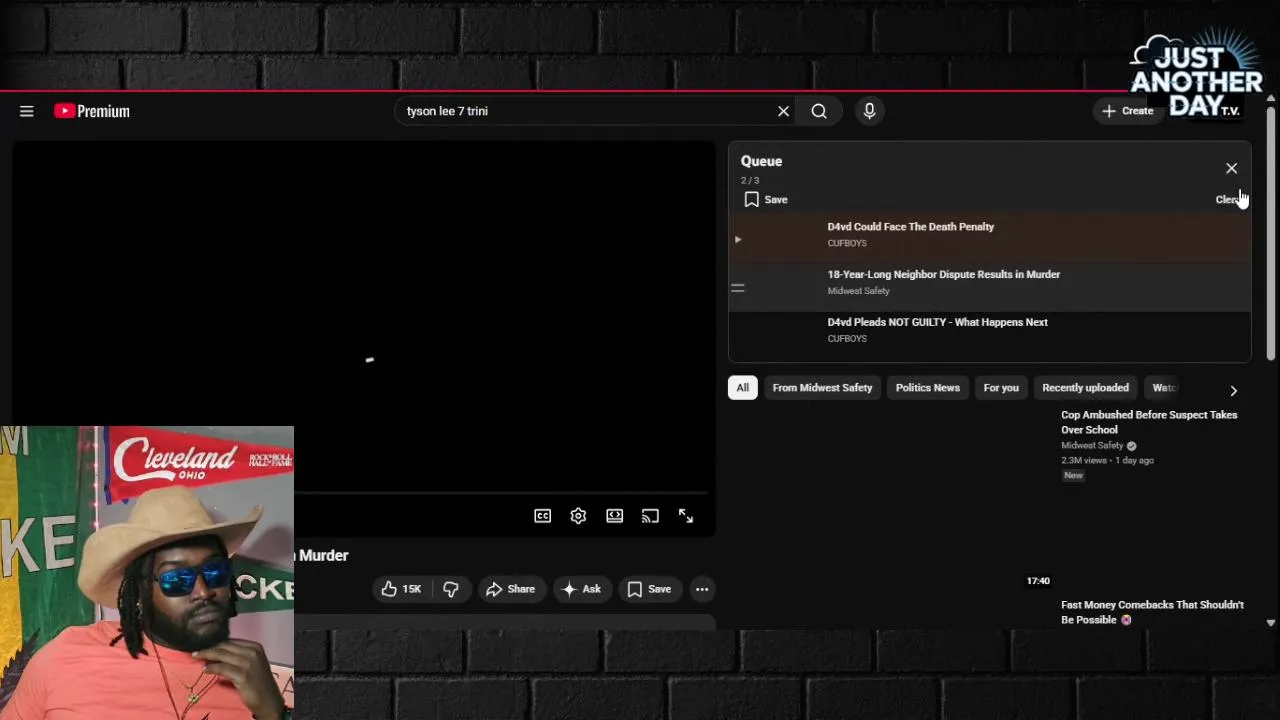Open Fast Money Comebacks That Shouldn't Be Possible
Screen dimensions: 1280x720
pyautogui.click(x=1152, y=612)
